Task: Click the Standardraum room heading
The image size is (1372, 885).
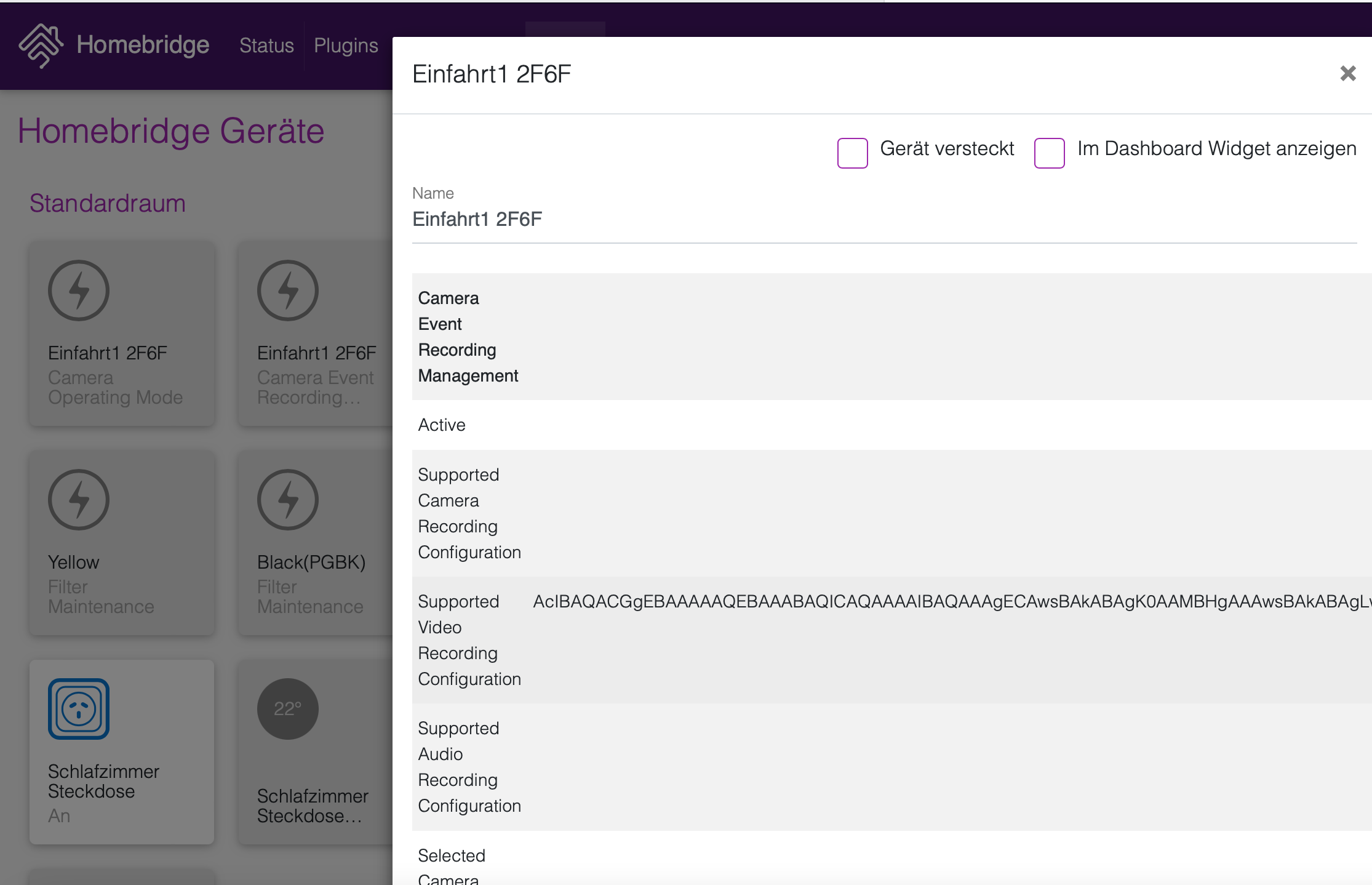Action: pyautogui.click(x=108, y=204)
